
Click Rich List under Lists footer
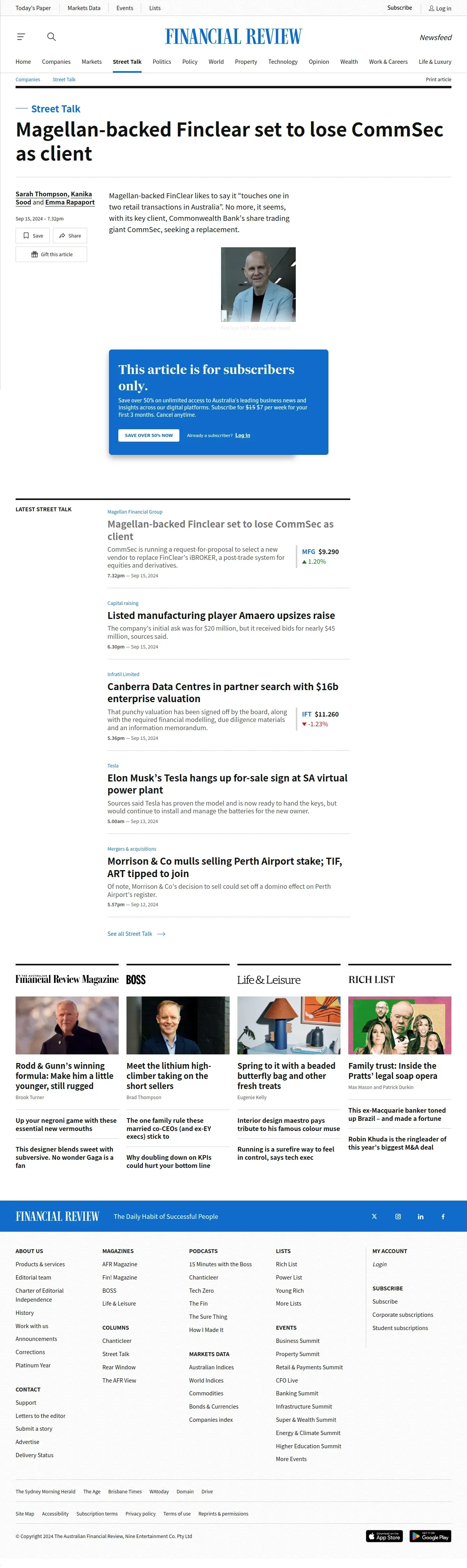286,1264
